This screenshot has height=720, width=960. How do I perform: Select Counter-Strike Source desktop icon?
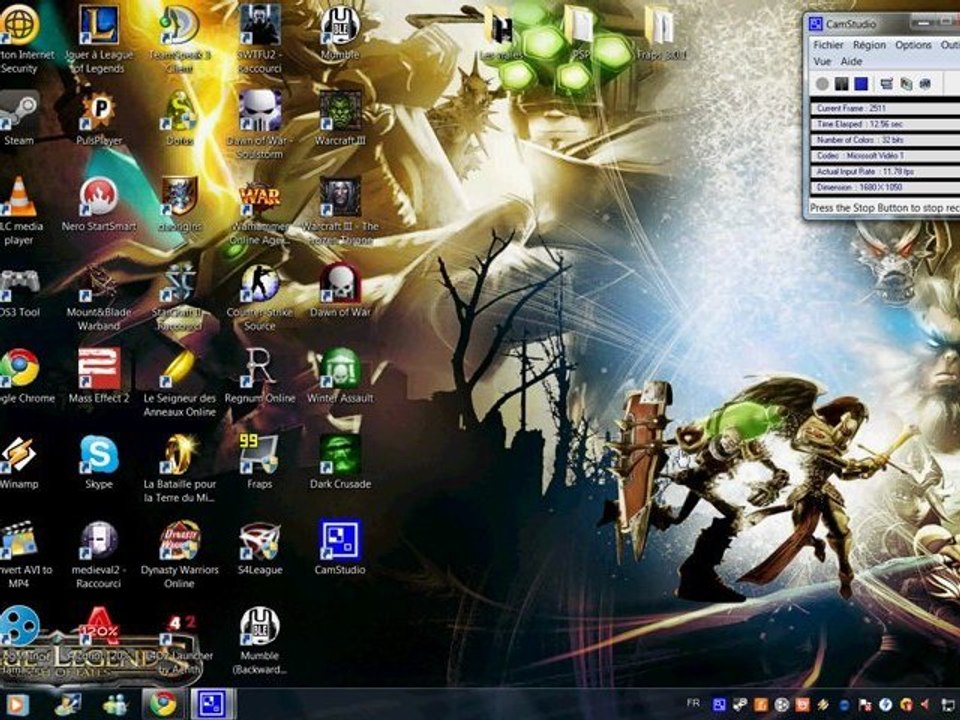[x=260, y=298]
